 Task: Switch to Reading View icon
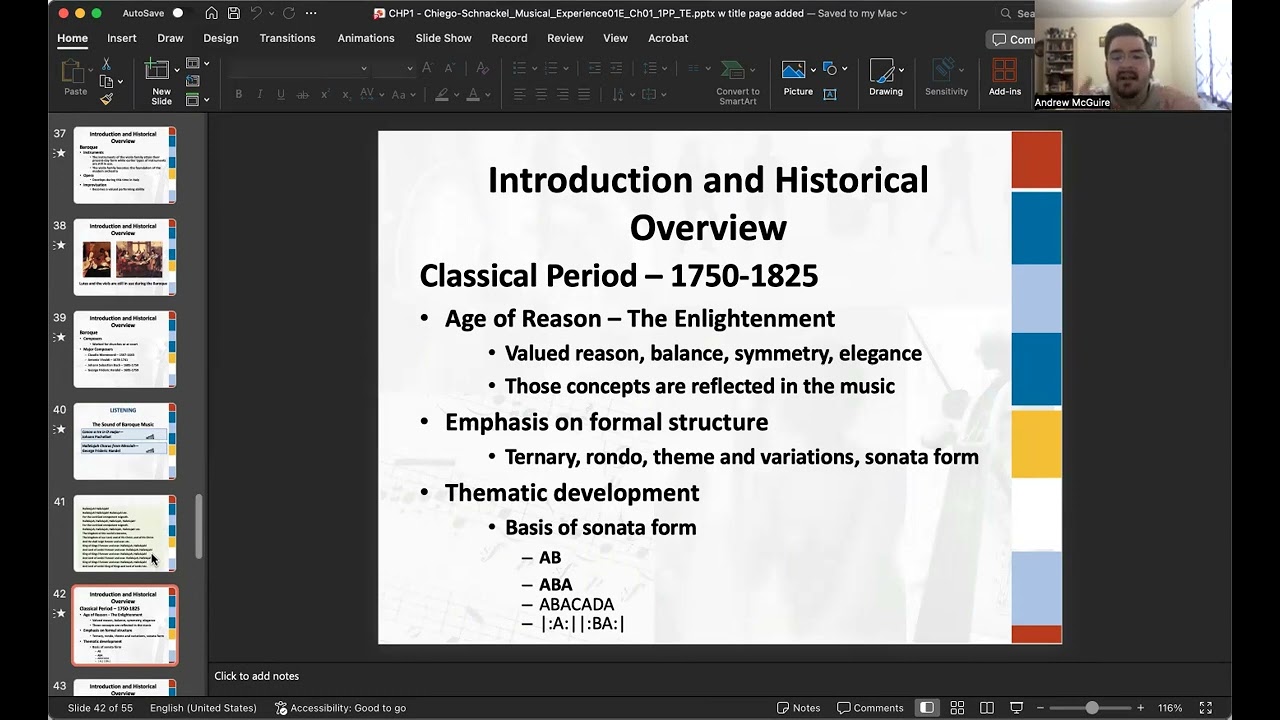pos(987,707)
